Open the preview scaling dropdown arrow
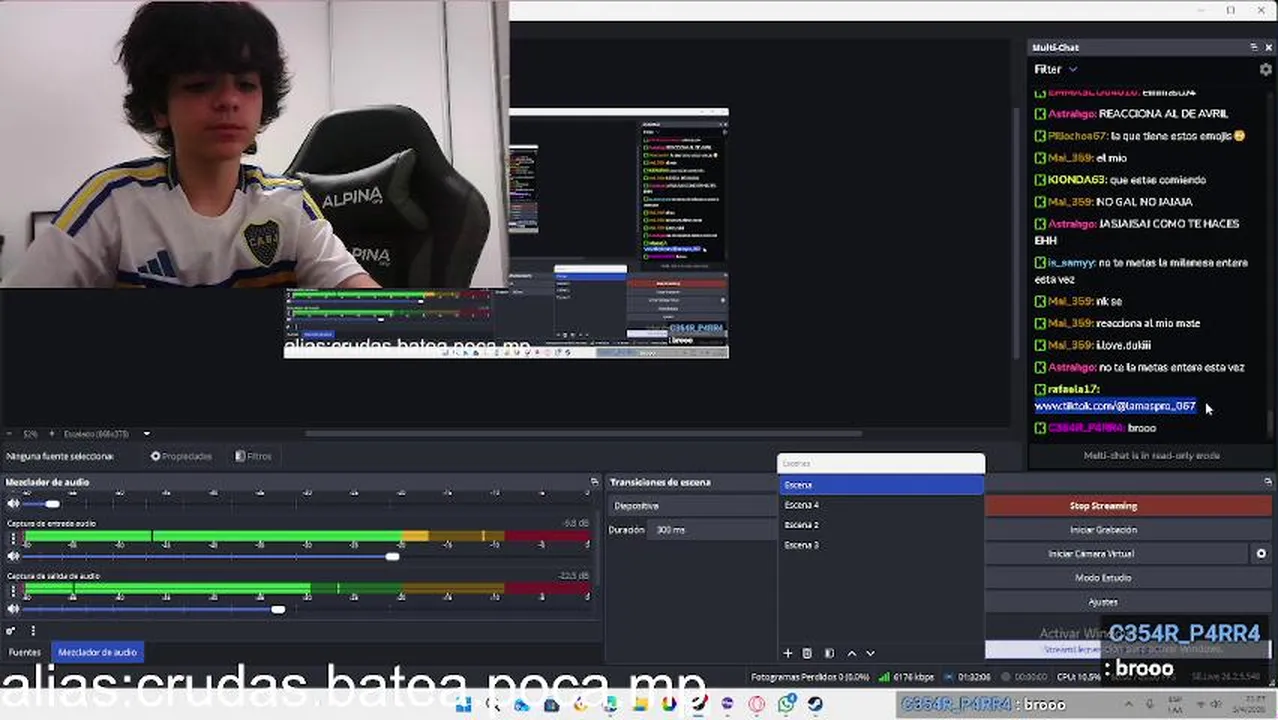This screenshot has height=720, width=1278. click(147, 434)
